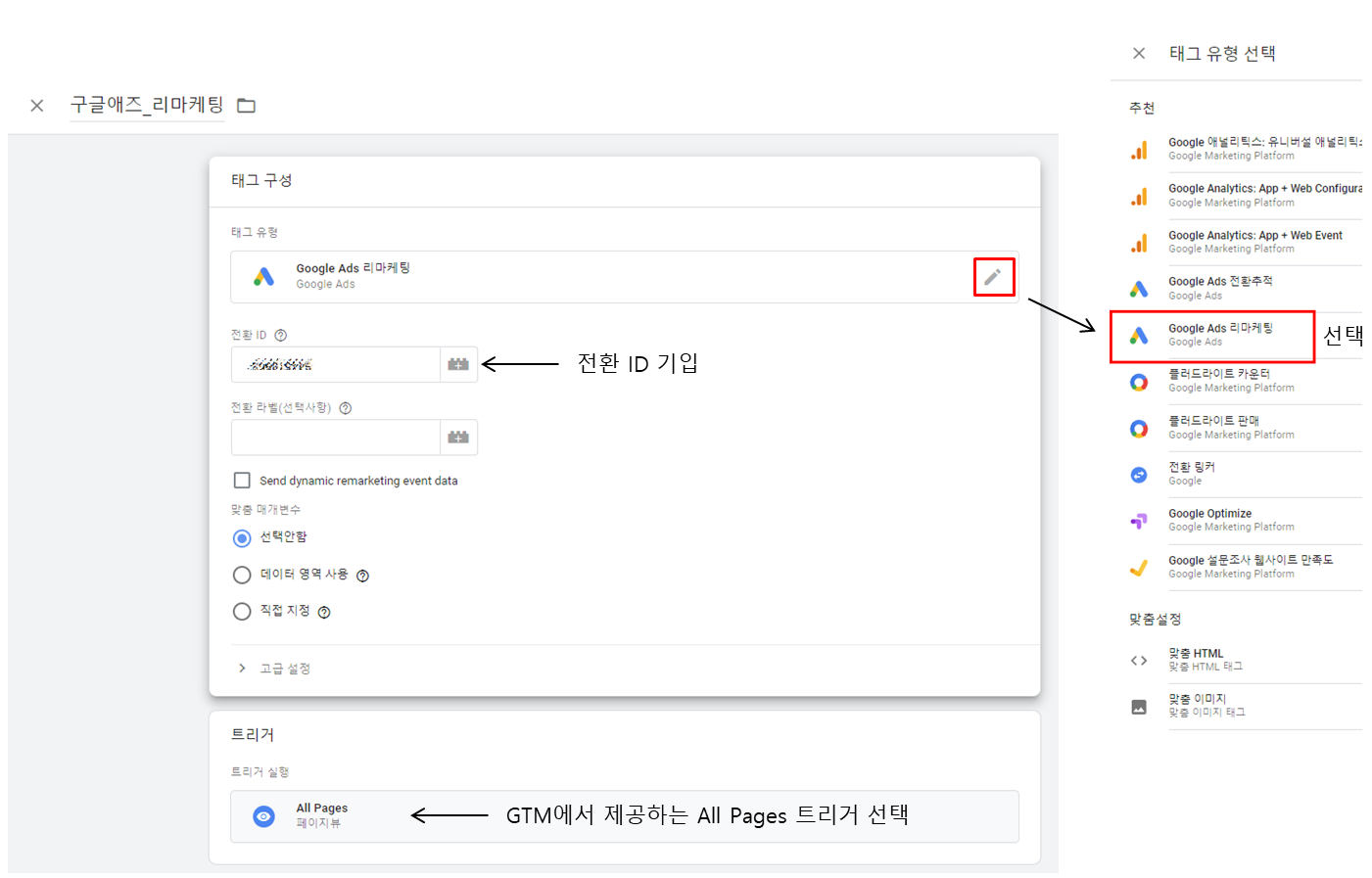
Task: Choose Google Ads 리마케팅 tag type
Action: pyautogui.click(x=1212, y=336)
